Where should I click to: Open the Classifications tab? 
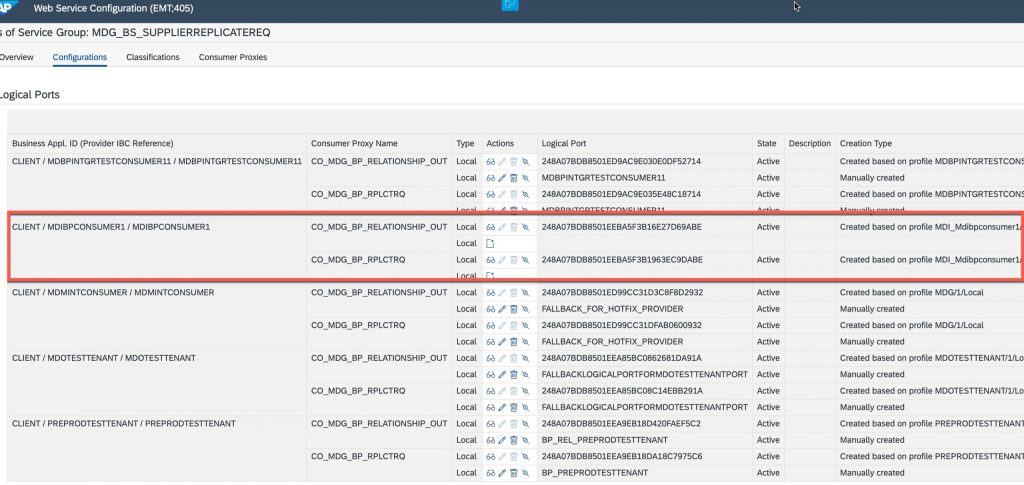[153, 57]
